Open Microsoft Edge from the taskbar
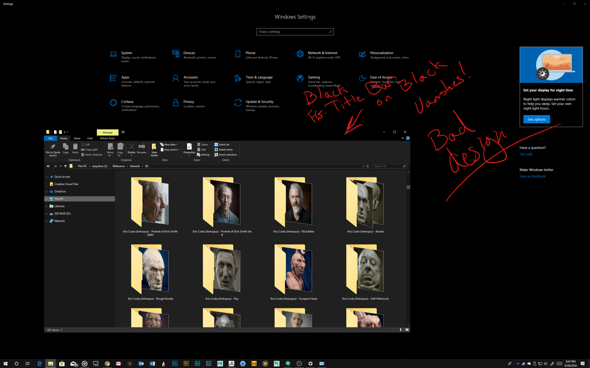This screenshot has height=368, width=590. tap(39, 363)
